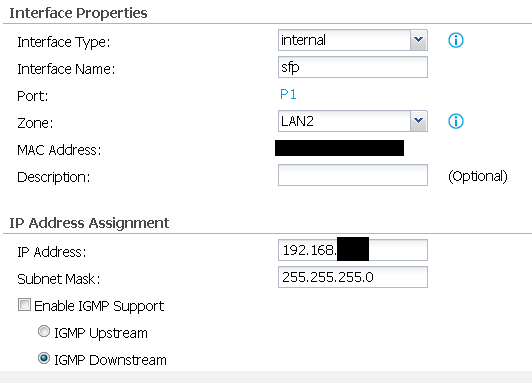
Task: Open the Interface Type dropdown arrow
Action: [418, 40]
